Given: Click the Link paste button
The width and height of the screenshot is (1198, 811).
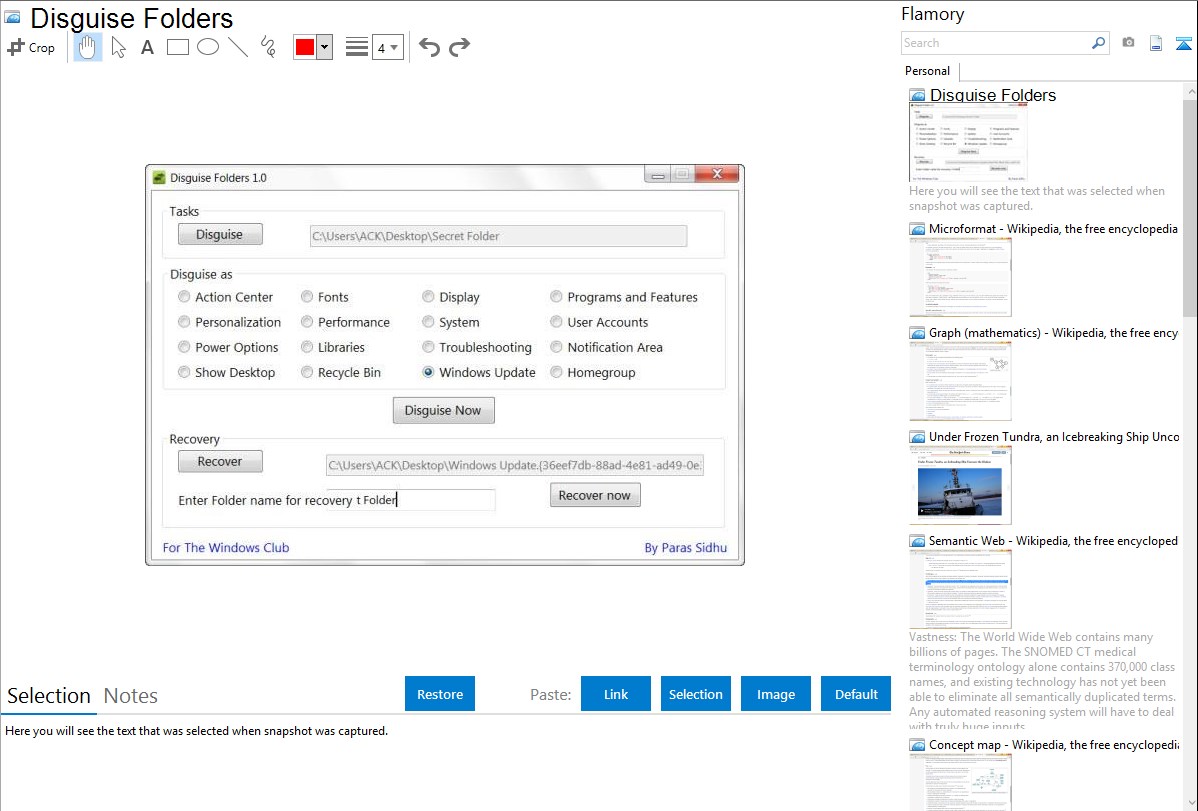Looking at the screenshot, I should 616,694.
